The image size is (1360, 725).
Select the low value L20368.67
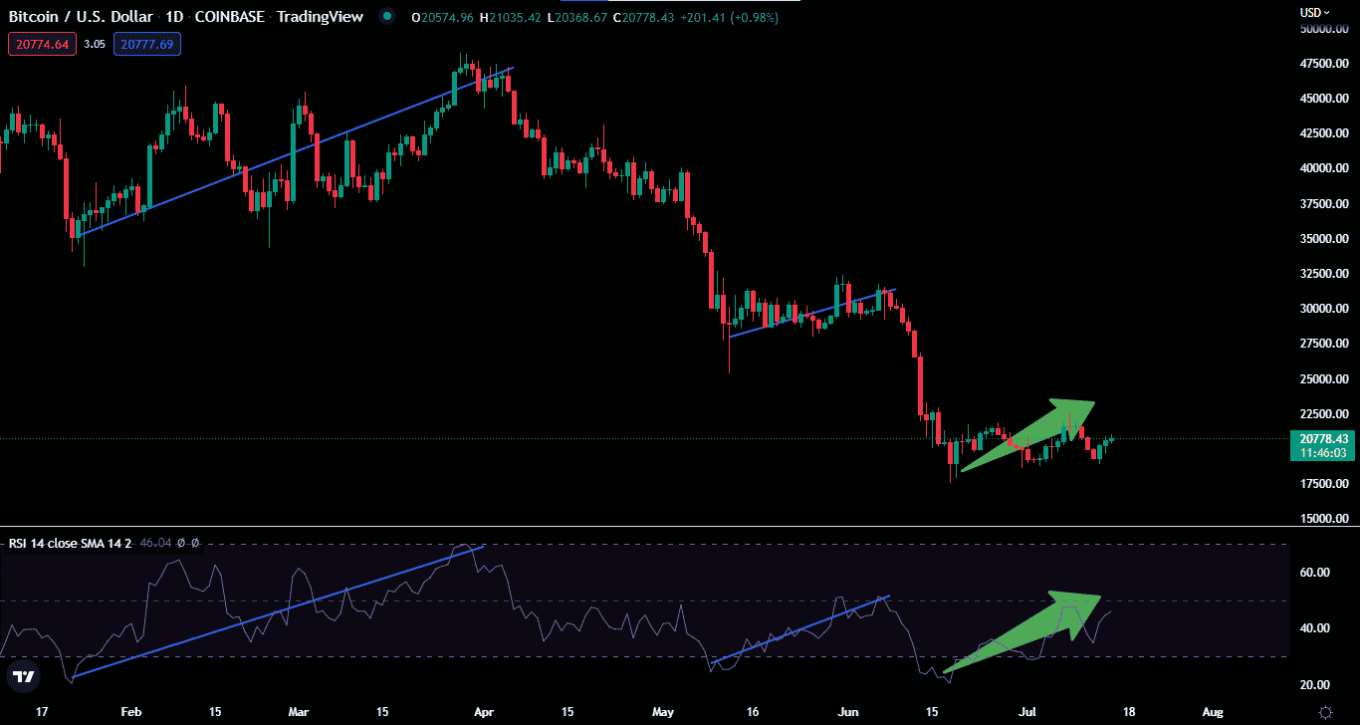(578, 17)
